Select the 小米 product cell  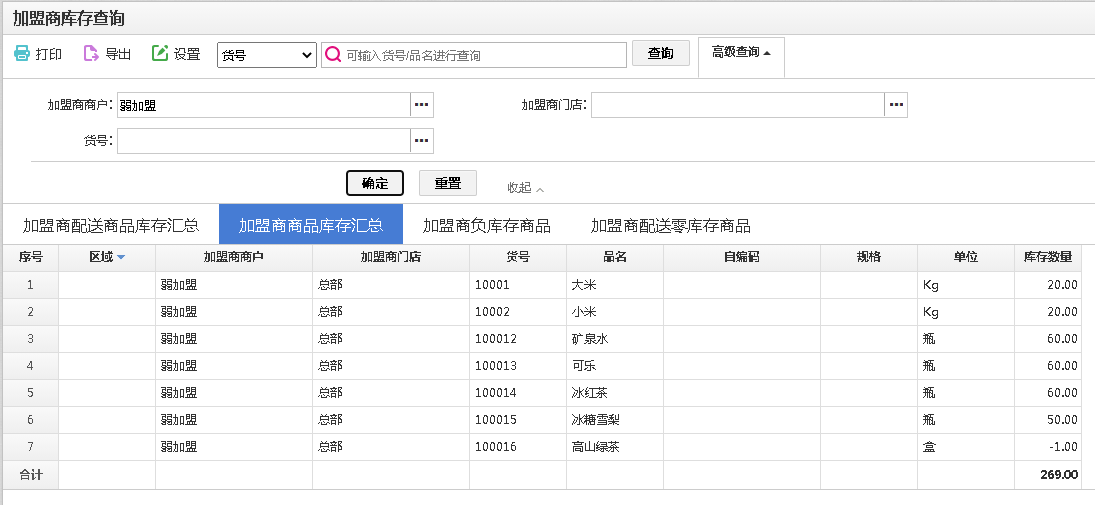click(x=615, y=312)
